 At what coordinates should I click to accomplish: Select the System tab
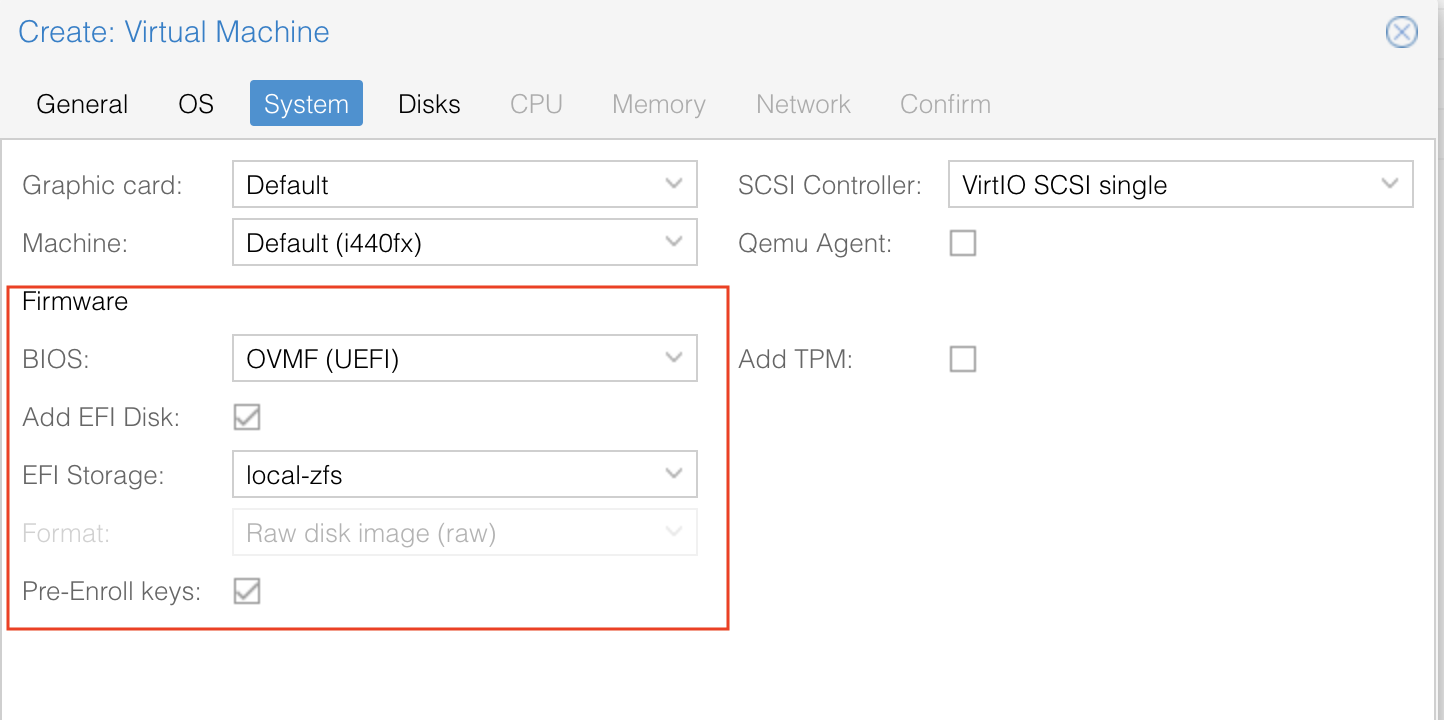tap(306, 104)
